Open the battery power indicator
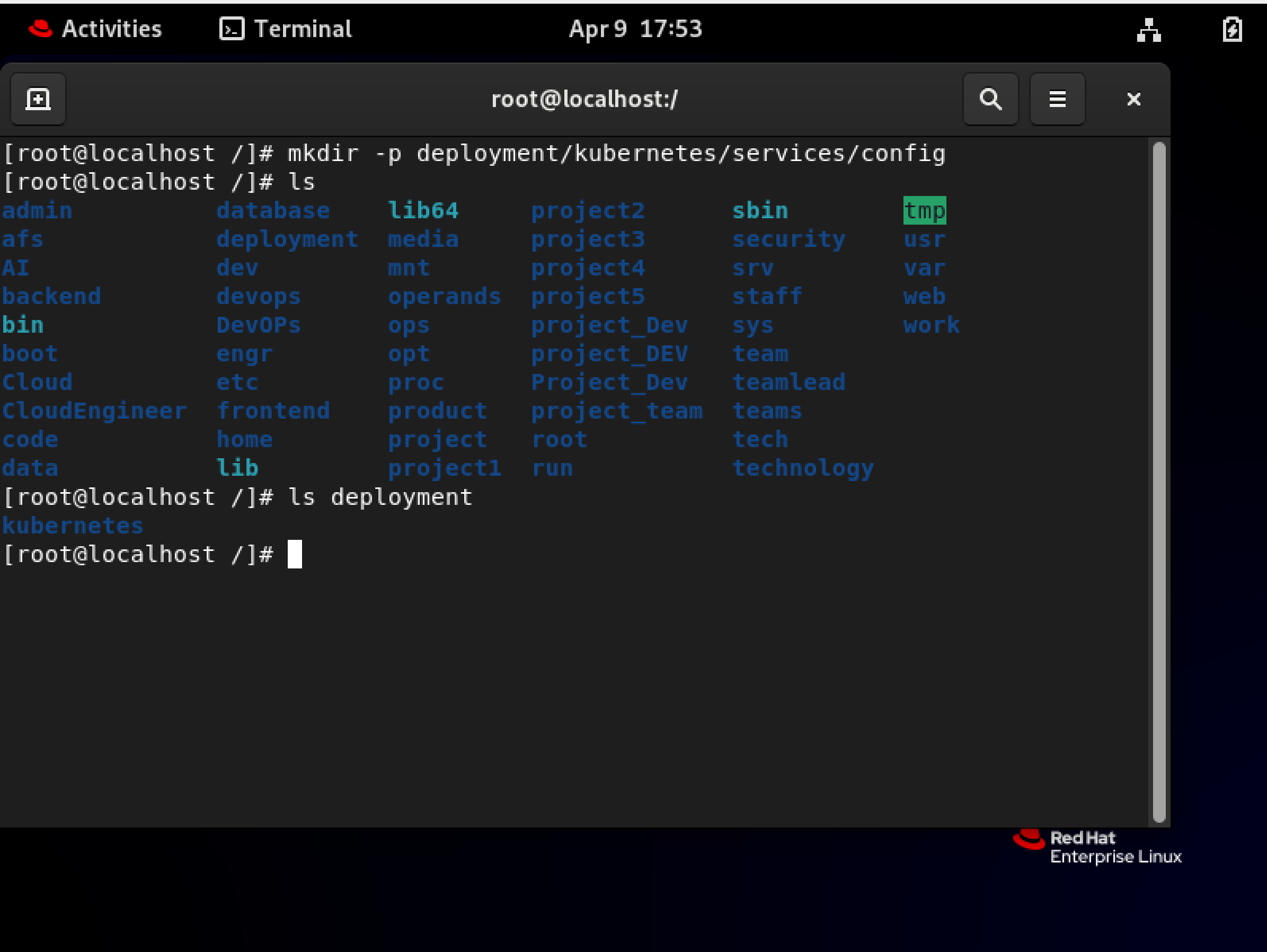 tap(1232, 29)
